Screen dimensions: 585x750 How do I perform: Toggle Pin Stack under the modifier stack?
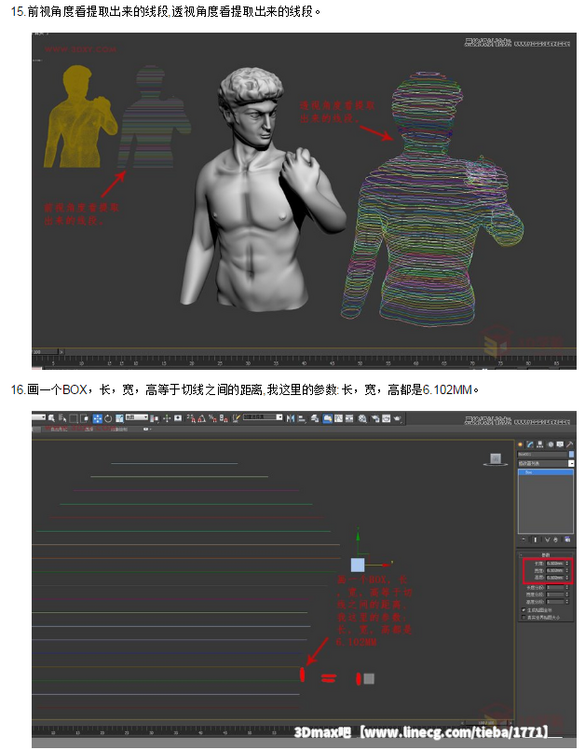click(x=523, y=540)
